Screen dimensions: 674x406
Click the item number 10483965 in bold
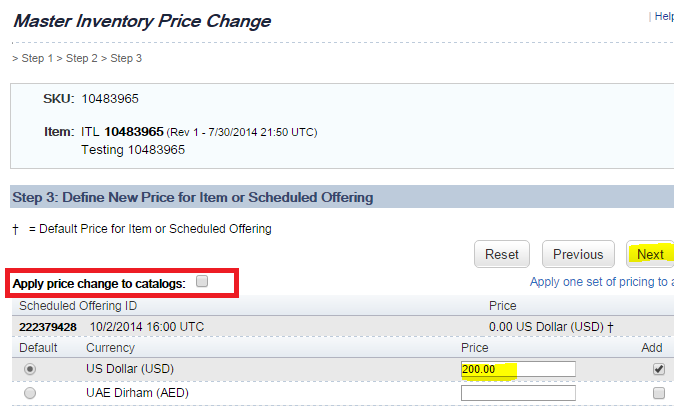134,131
